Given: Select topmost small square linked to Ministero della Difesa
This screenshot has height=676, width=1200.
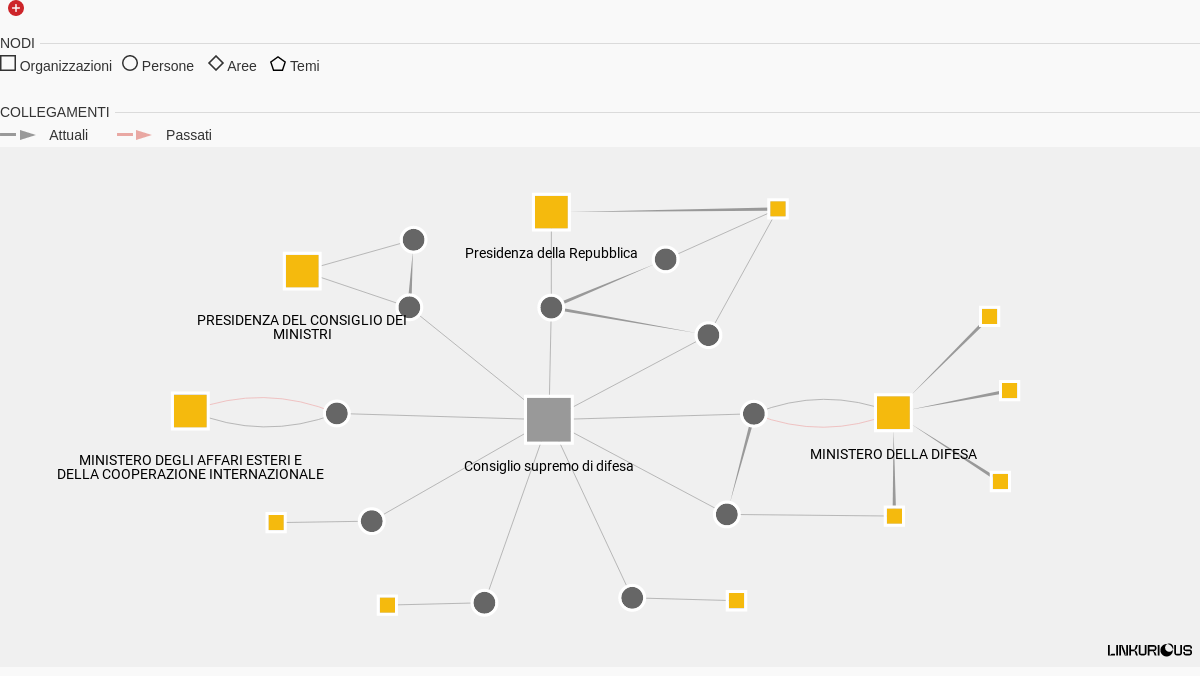Looking at the screenshot, I should coord(989,316).
